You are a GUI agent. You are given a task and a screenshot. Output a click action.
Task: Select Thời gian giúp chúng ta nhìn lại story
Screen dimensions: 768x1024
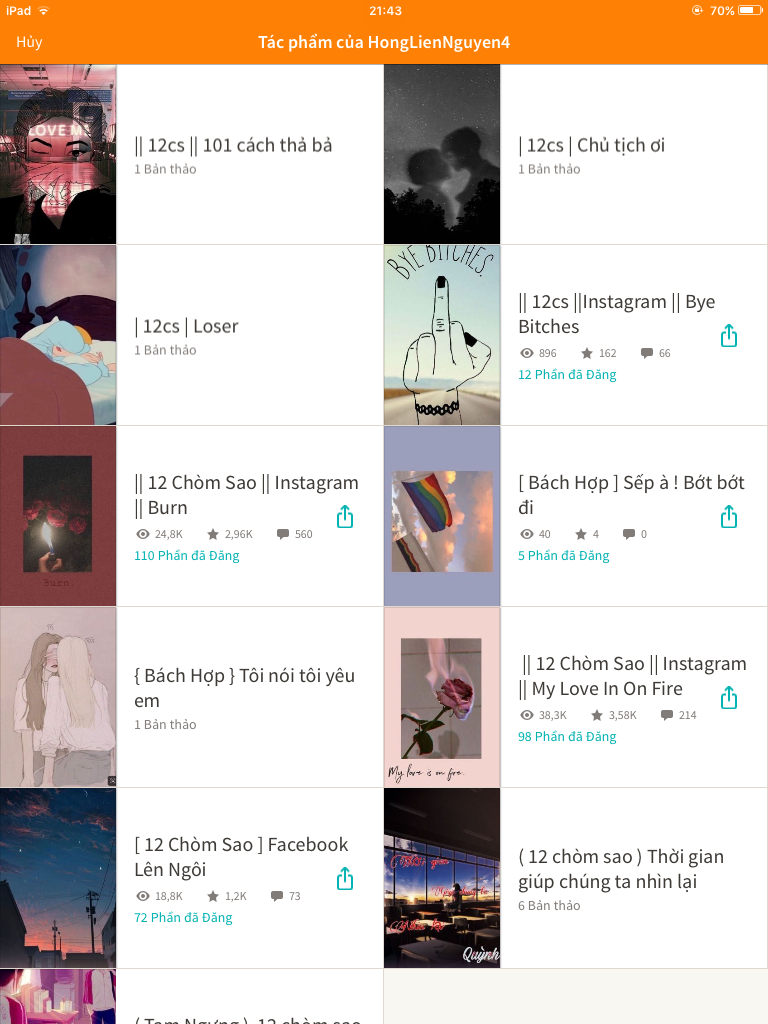(621, 869)
